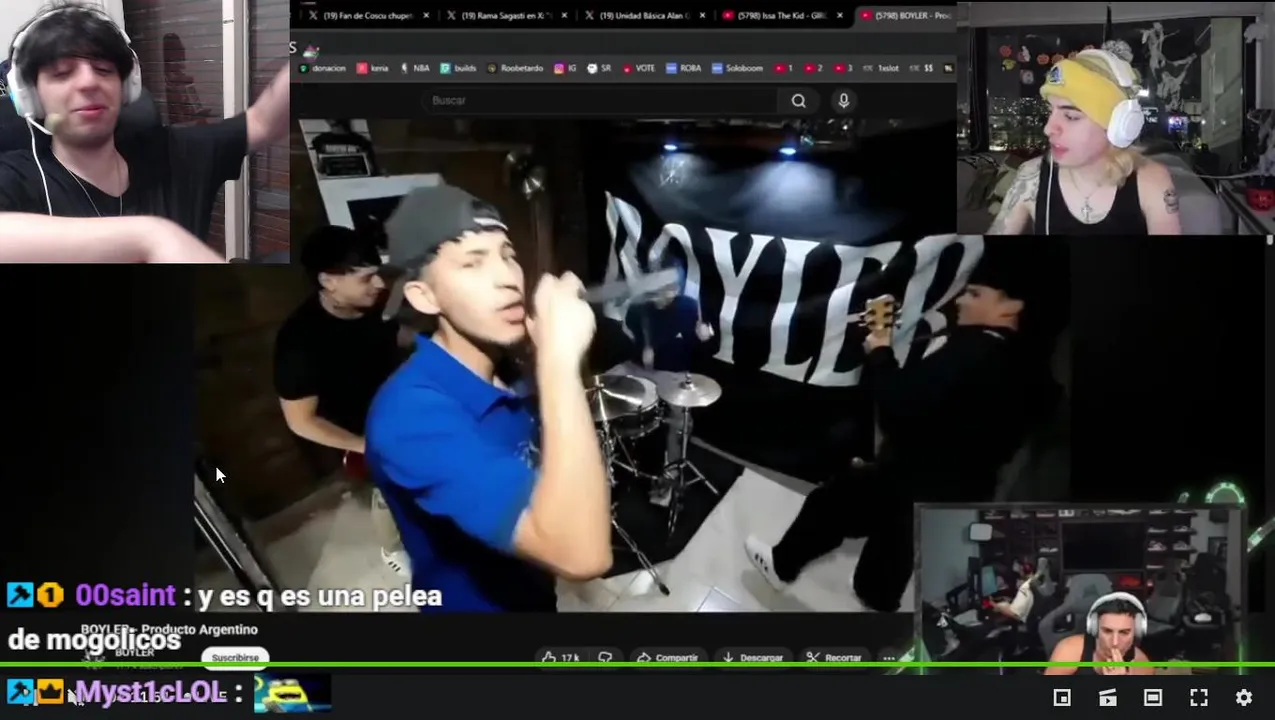Click the Myst1cLOL chat username
This screenshot has width=1275, height=720.
(151, 692)
